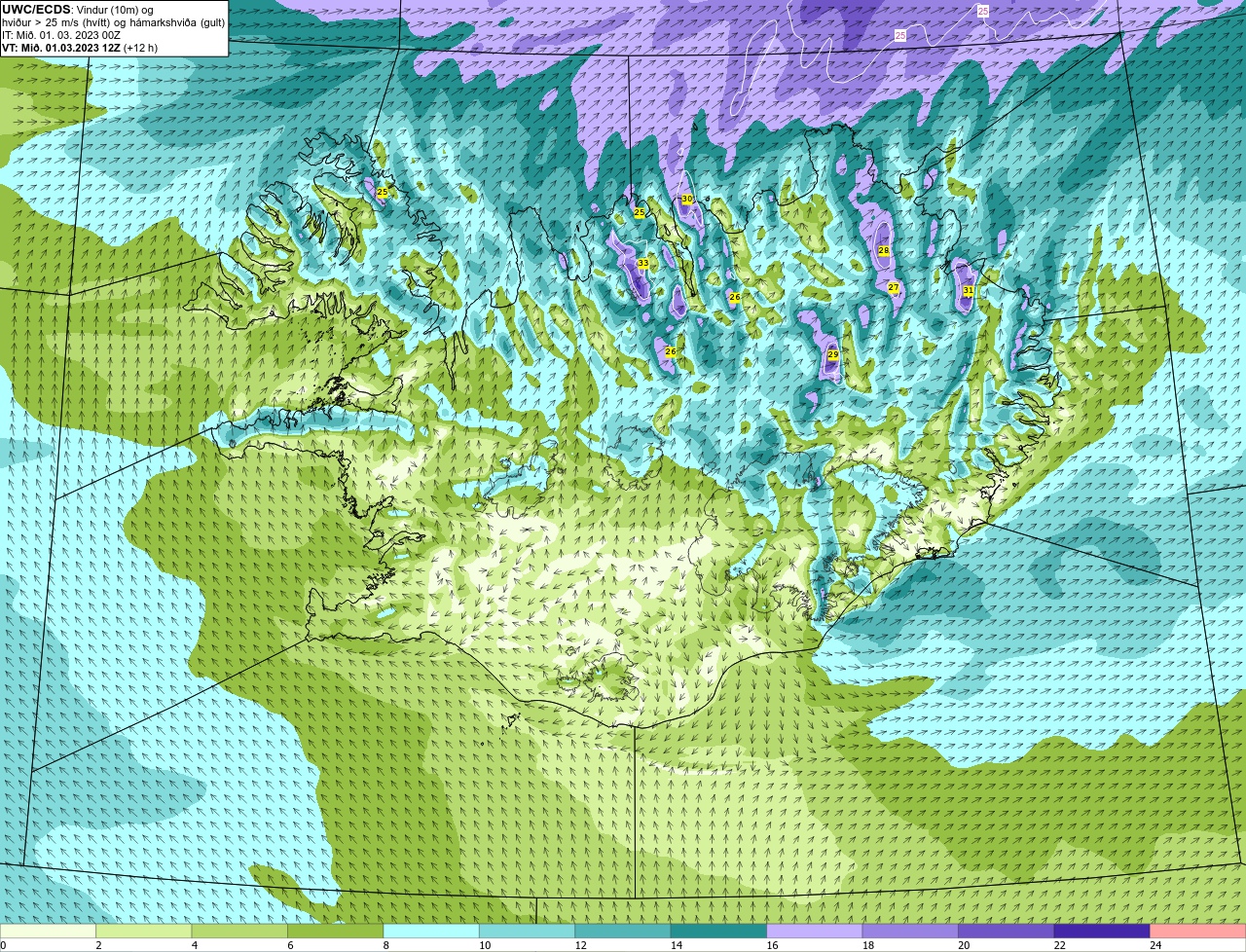Screen dimensions: 1246x952
Task: Select the 20–22 m/s violet legend swatch
Action: (1007, 931)
